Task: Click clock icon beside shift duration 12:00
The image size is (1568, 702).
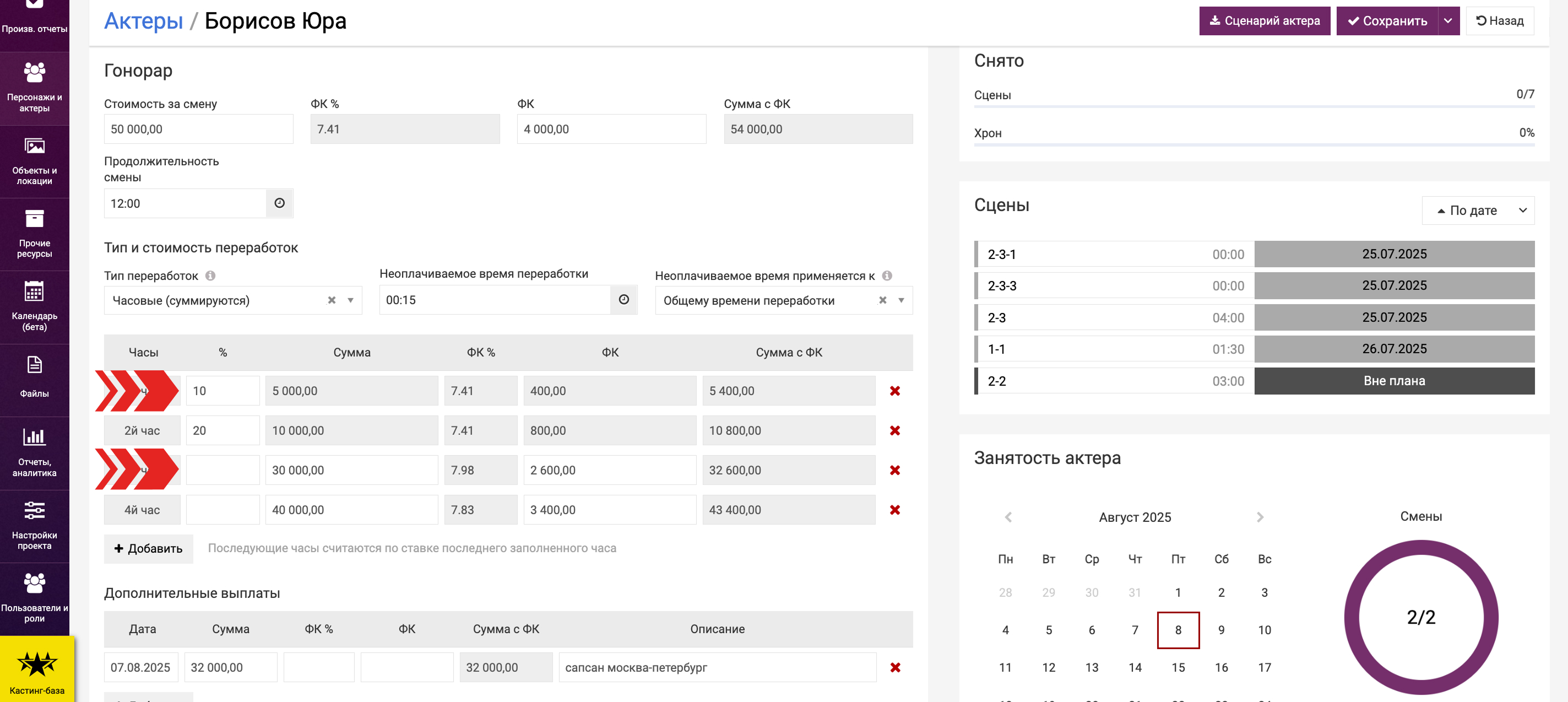Action: coord(279,203)
